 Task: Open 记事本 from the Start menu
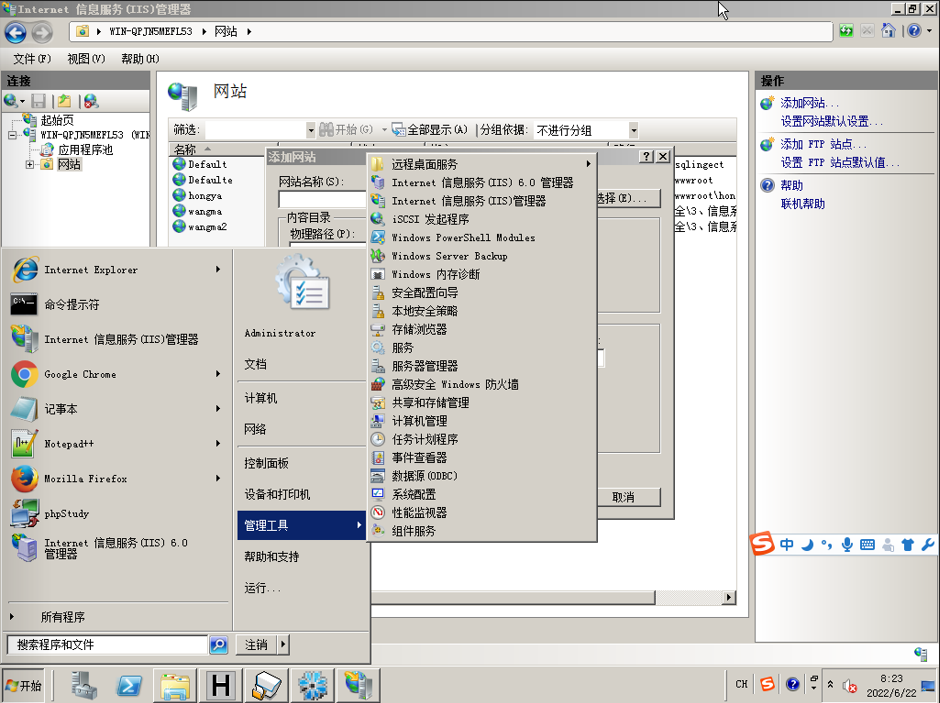116,409
